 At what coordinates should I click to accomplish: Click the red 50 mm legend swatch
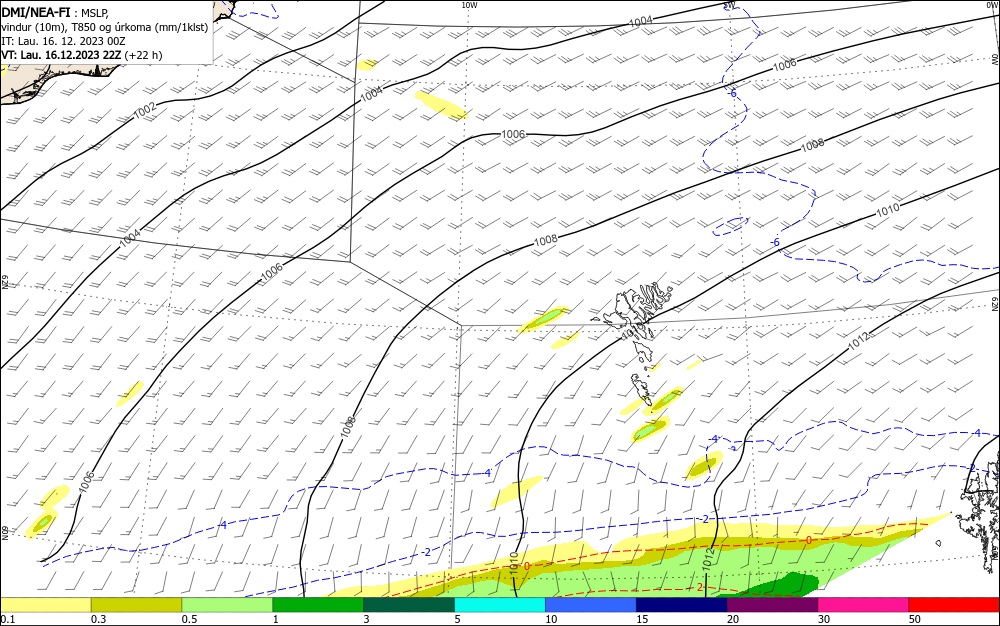click(954, 605)
